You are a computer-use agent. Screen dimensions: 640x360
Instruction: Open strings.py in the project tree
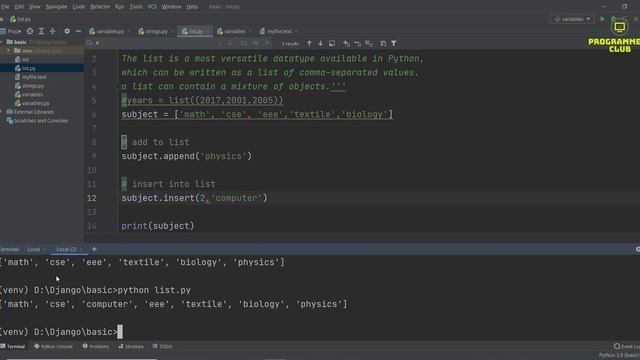[29, 86]
